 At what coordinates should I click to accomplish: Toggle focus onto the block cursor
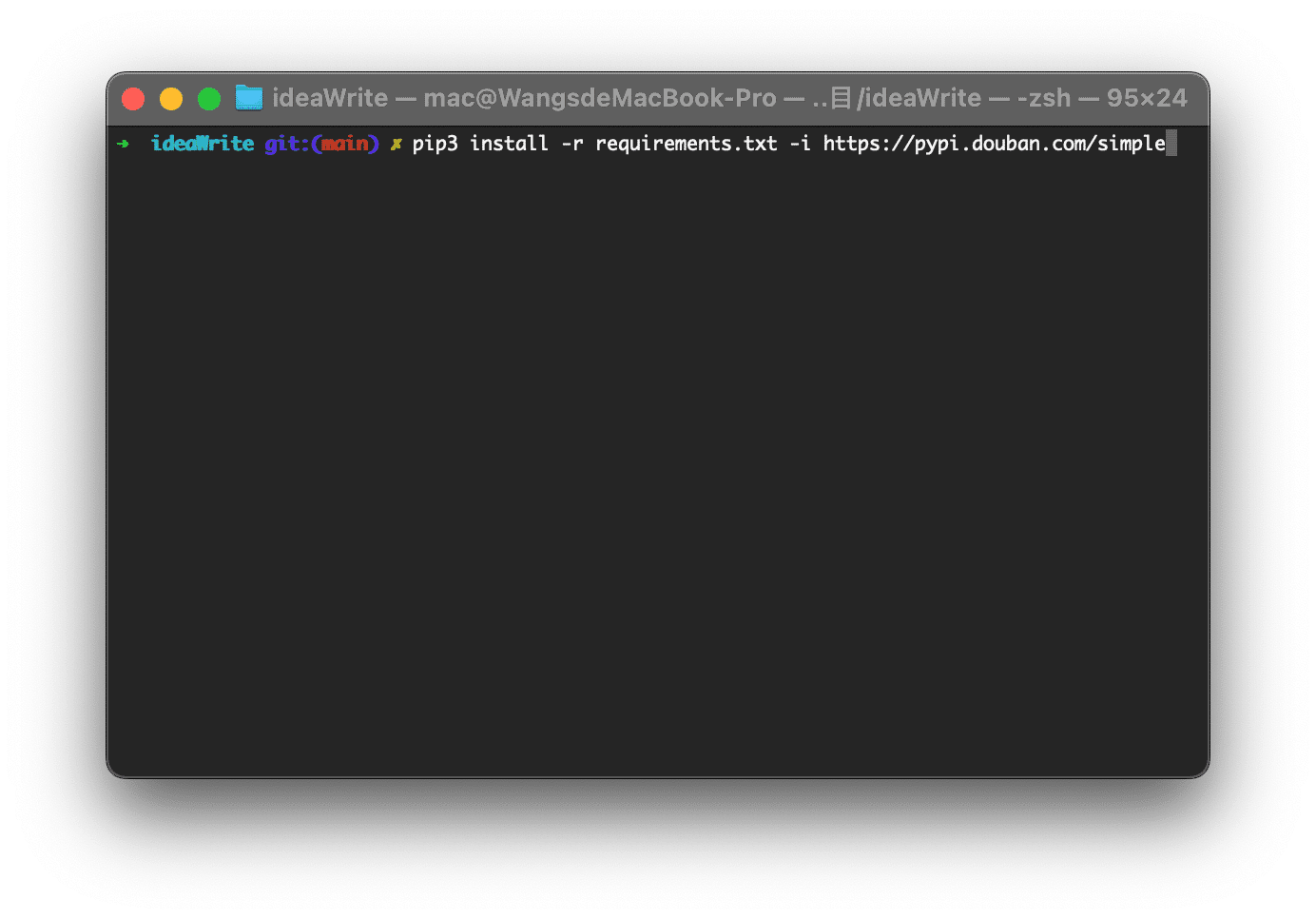click(x=1172, y=143)
